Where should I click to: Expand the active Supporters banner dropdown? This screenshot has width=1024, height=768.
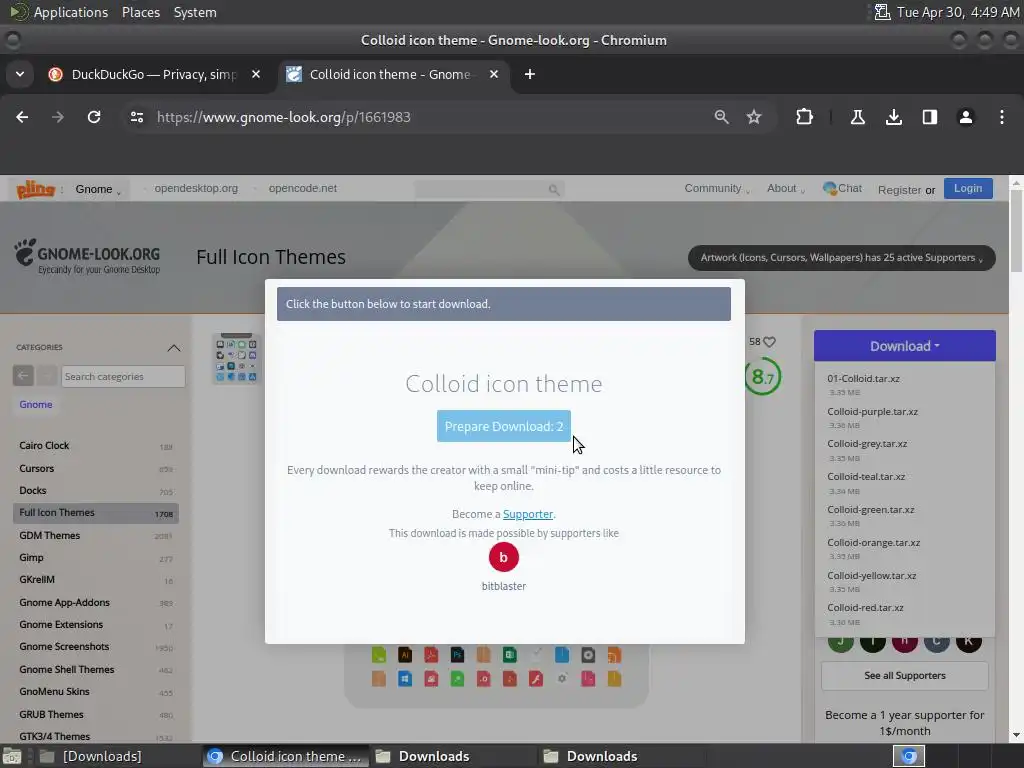tap(841, 257)
